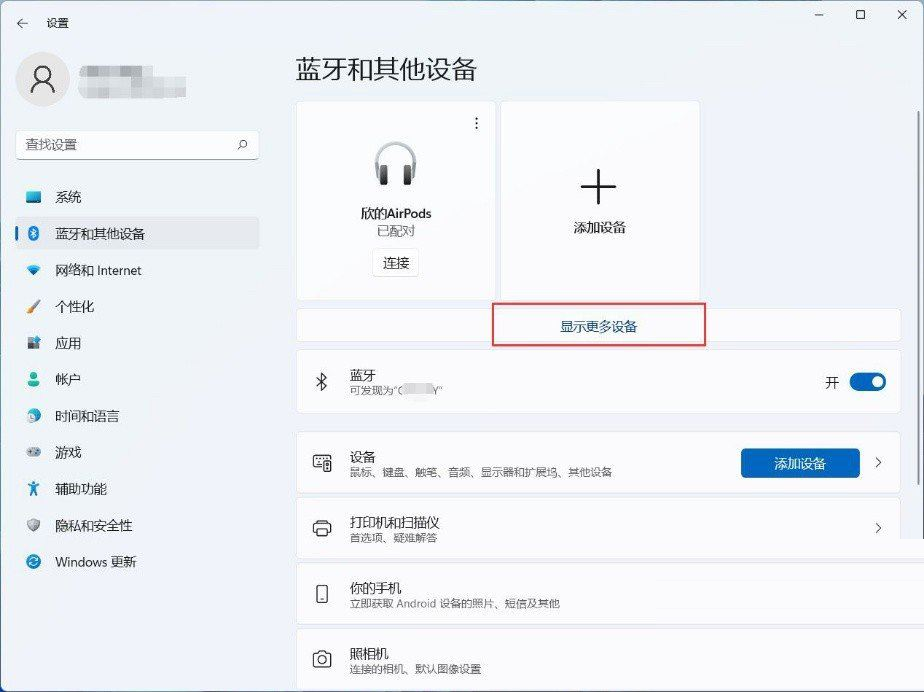The width and height of the screenshot is (924, 692).
Task: Click the vertical scrollbar on right
Action: tap(919, 298)
